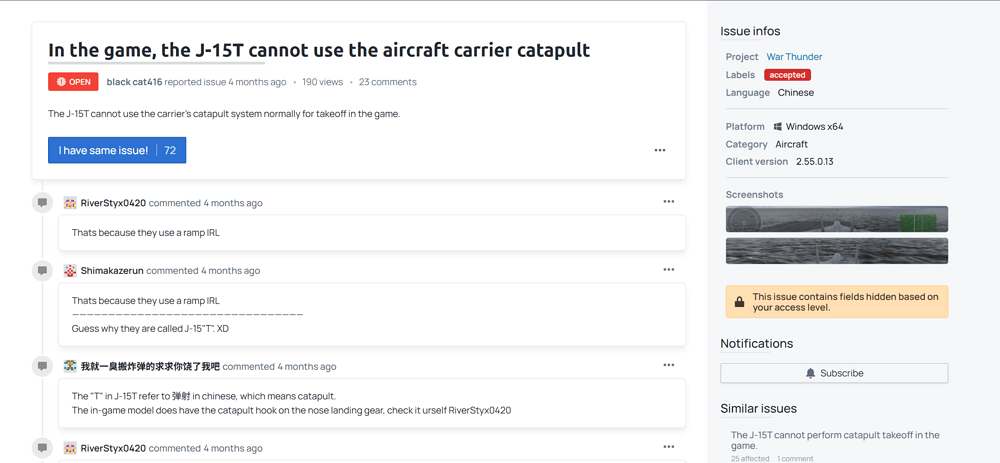Viewport: 1000px width, 463px height.
Task: Open options for RiverStyx0420's last comment
Action: 668,447
